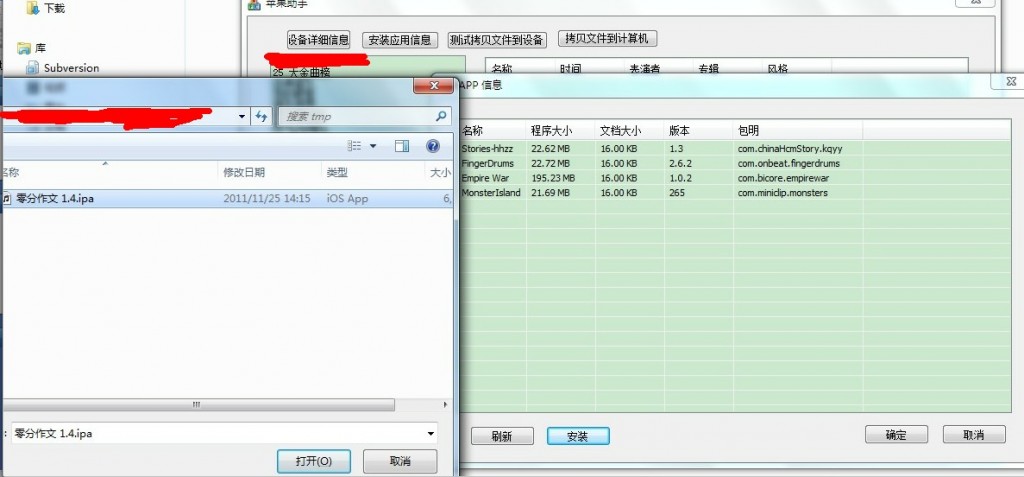This screenshot has width=1024, height=477.
Task: Sort APP list by 名称 header
Action: point(492,131)
